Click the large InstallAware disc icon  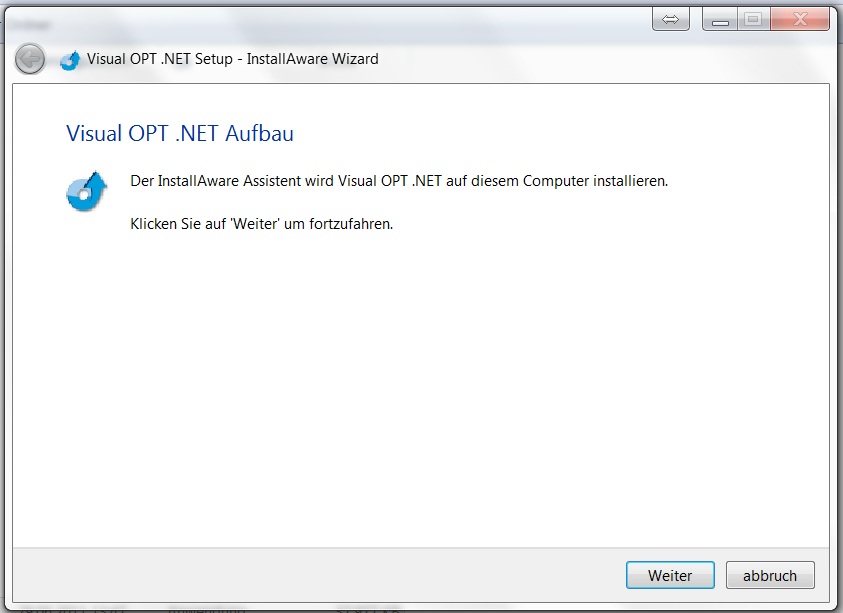pyautogui.click(x=87, y=191)
